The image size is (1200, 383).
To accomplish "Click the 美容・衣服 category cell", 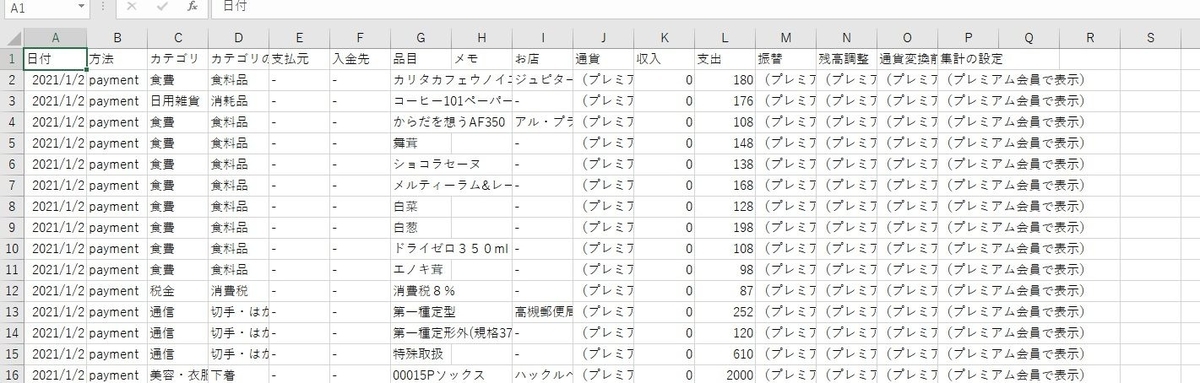I will click(178, 374).
